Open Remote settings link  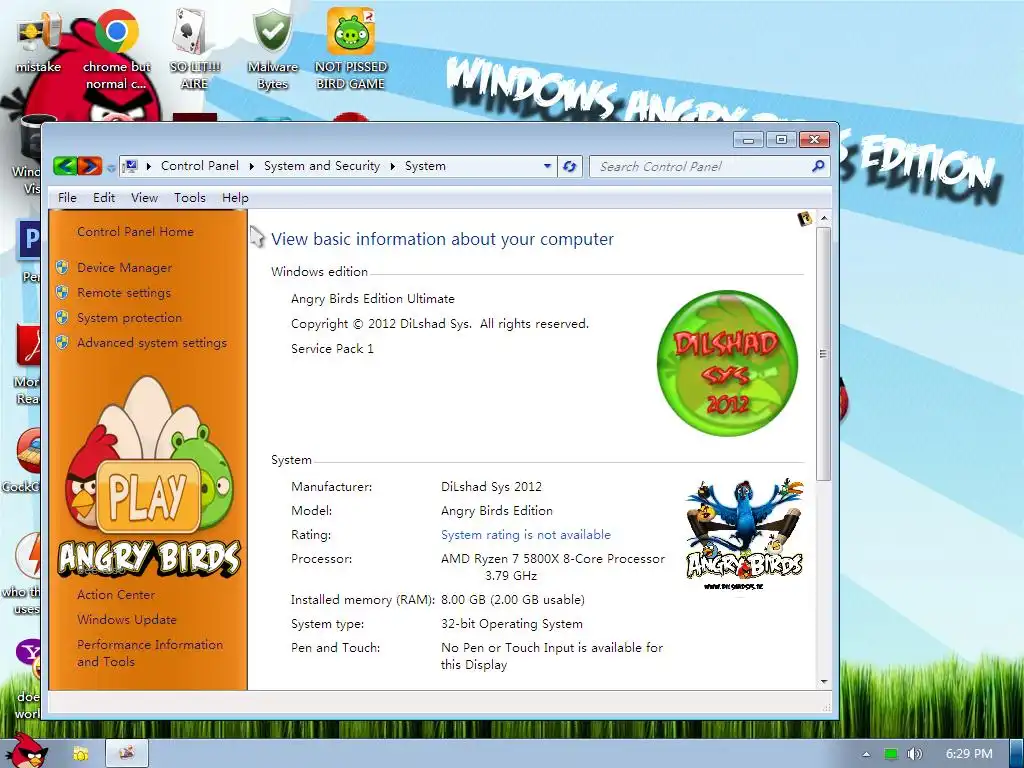click(123, 293)
